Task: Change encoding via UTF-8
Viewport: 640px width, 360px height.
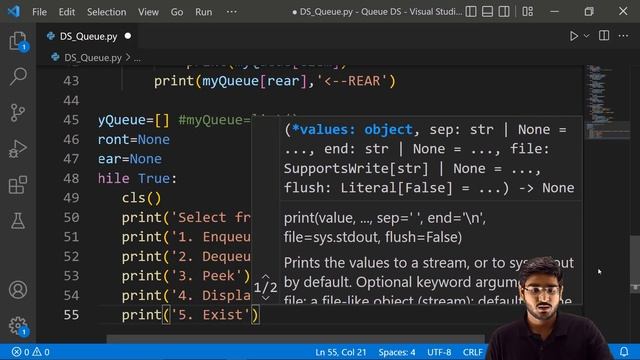Action: [439, 352]
